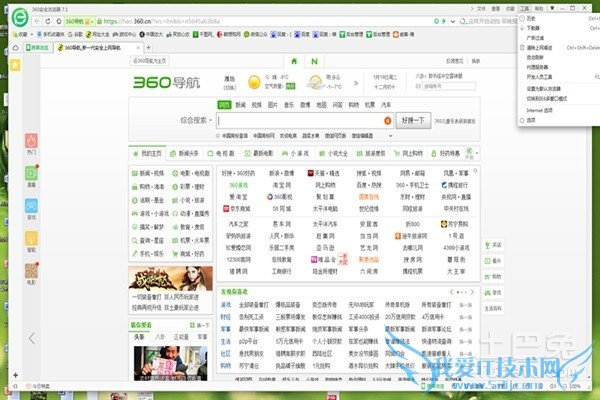This screenshot has height=400, width=600.
Task: Click the collapse sidebar left arrow
Action: 32,338
